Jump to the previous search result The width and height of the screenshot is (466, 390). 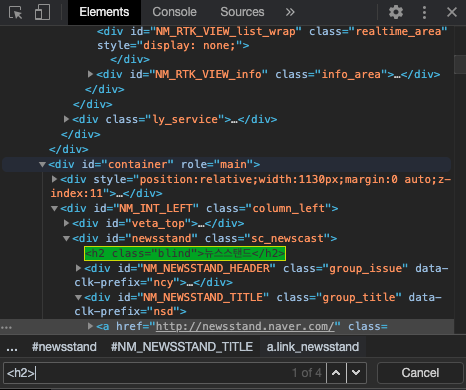336,373
